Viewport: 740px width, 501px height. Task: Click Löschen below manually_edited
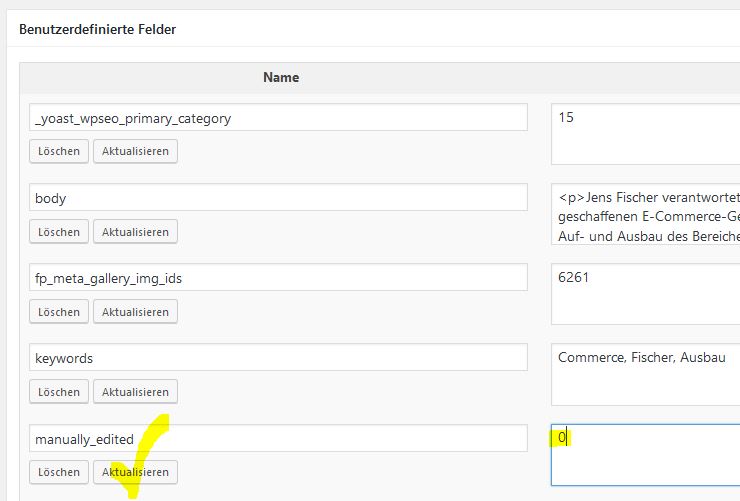(59, 471)
